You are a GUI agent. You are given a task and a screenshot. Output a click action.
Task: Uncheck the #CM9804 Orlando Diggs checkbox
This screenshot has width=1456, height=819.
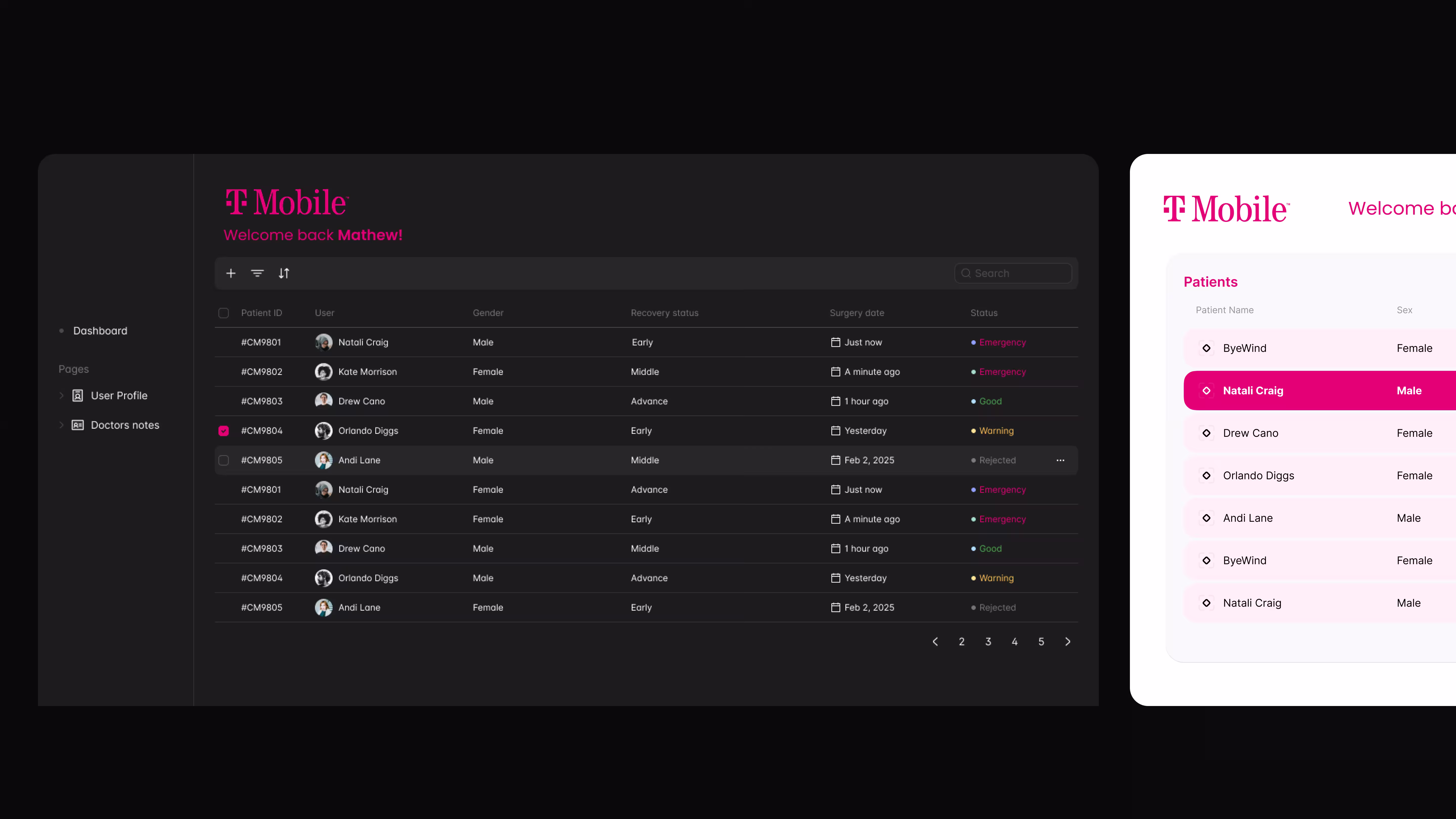tap(224, 431)
